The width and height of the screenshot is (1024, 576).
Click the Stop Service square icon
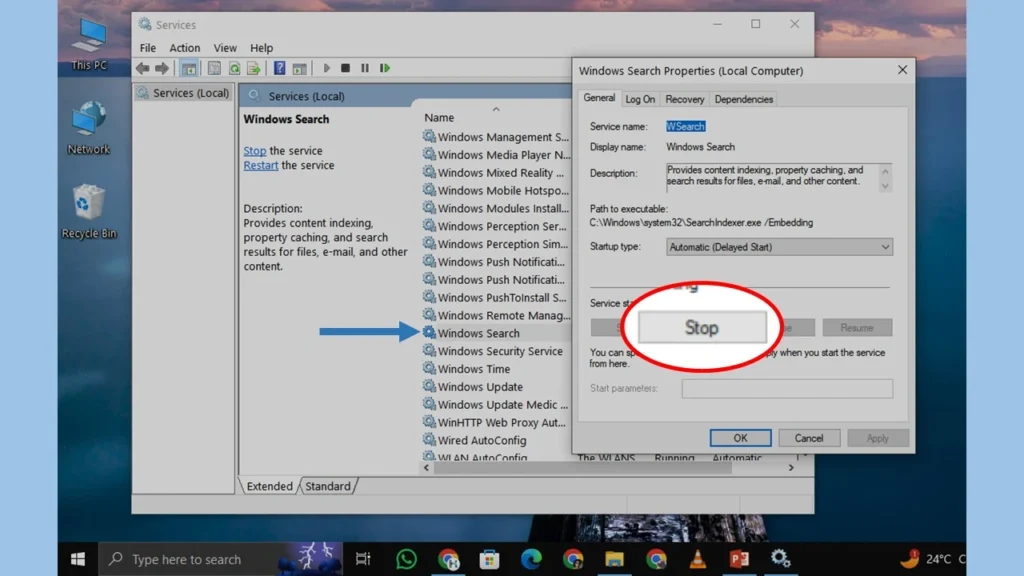[345, 68]
